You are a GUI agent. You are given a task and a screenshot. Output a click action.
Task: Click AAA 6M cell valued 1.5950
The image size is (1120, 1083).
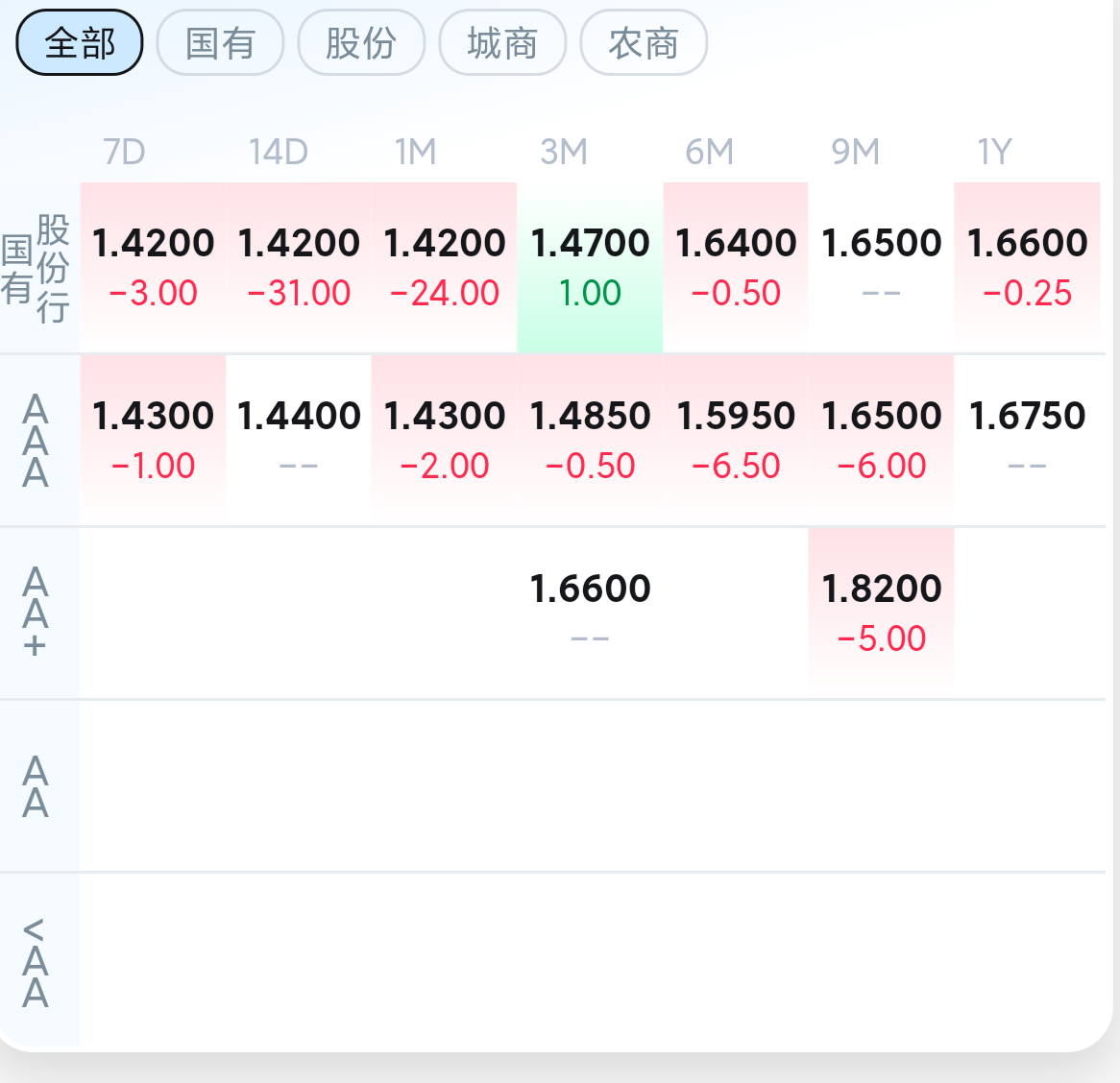736,440
